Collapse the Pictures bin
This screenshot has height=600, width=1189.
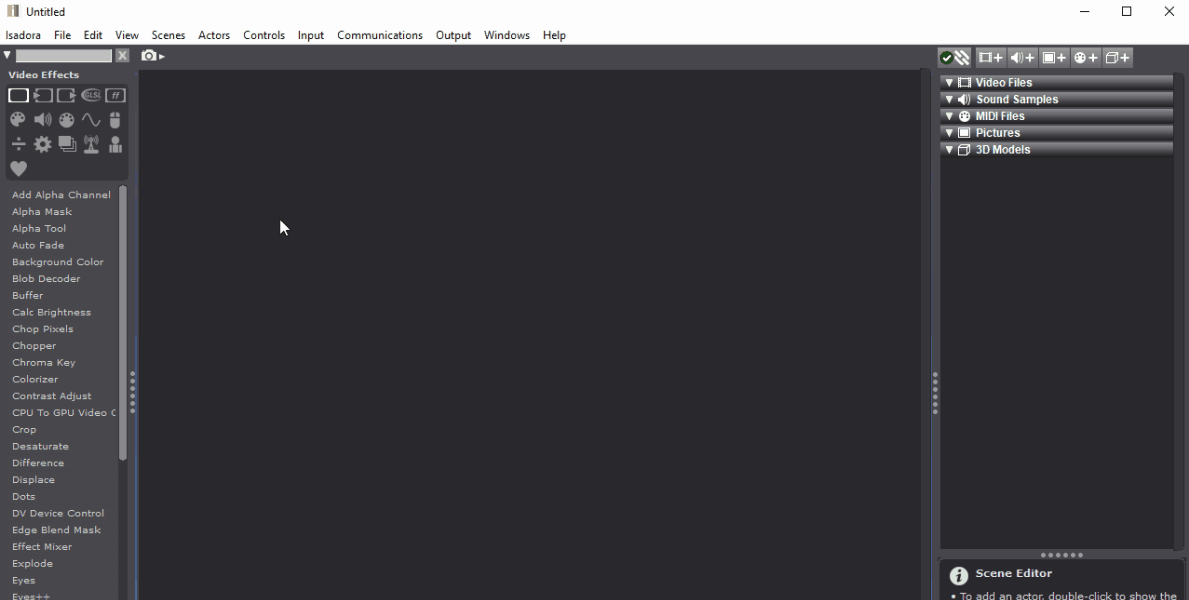click(949, 133)
